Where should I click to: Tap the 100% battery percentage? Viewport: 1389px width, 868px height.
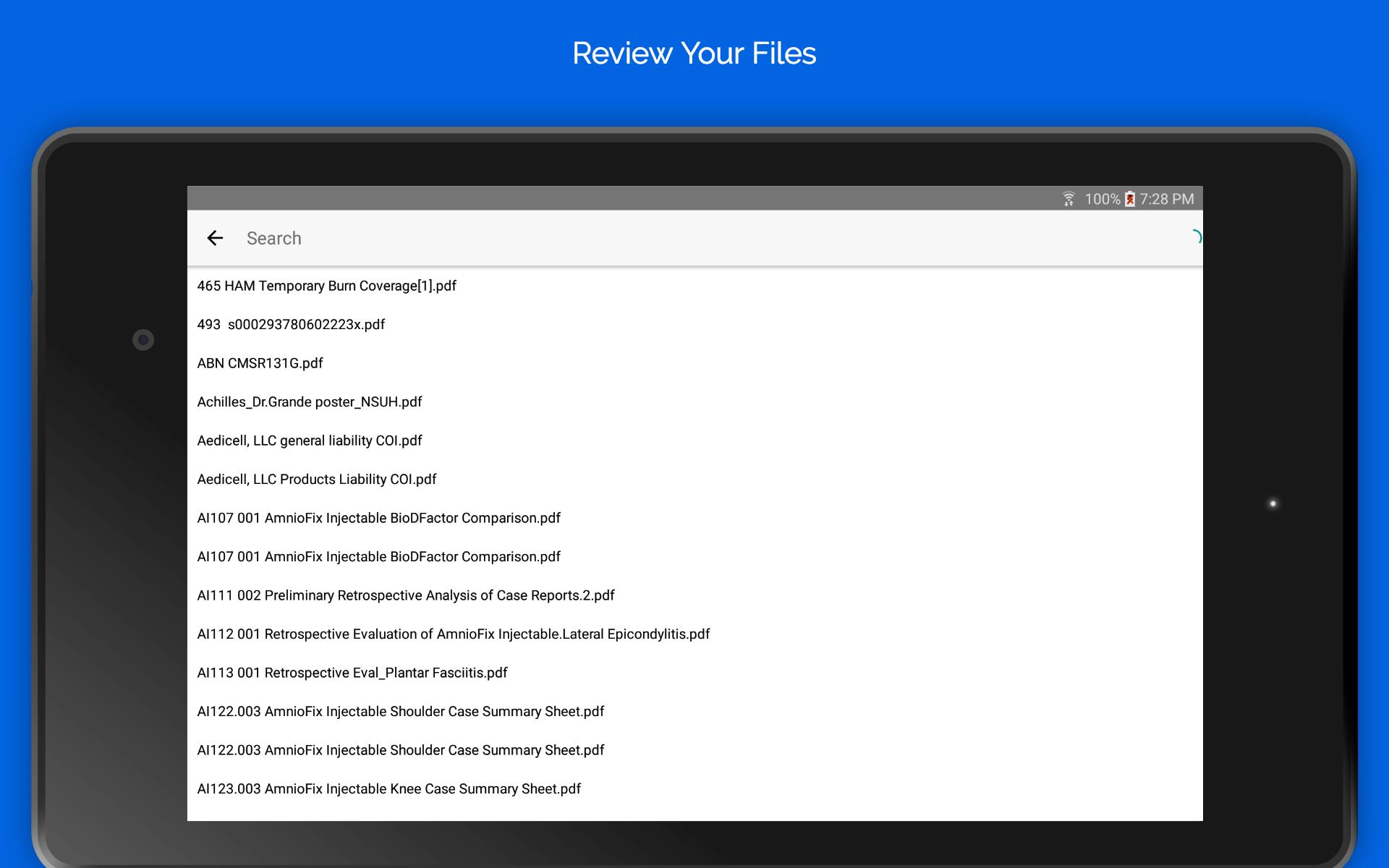tap(1102, 199)
